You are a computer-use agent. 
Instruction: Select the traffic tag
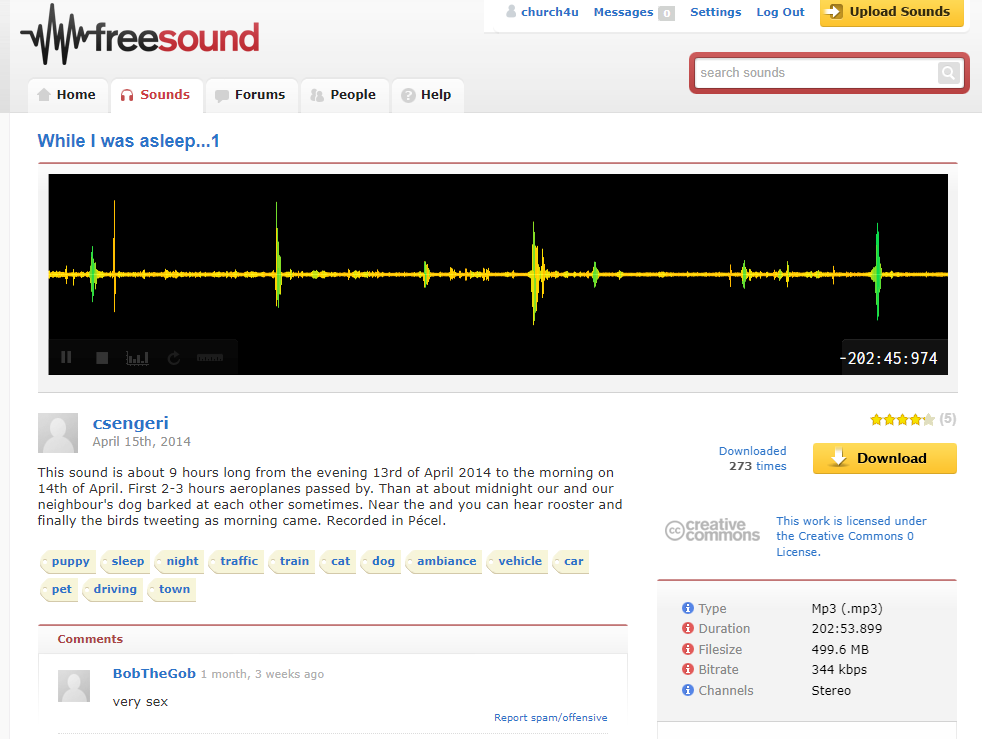(x=237, y=561)
